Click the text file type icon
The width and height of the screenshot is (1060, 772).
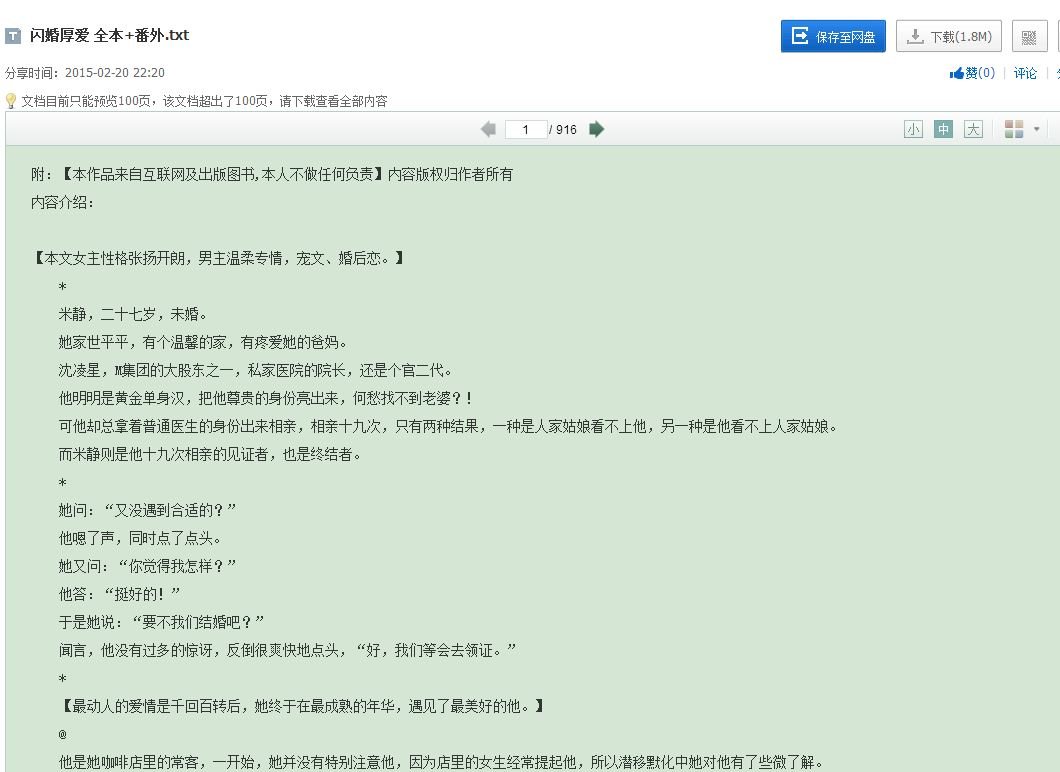(13, 36)
